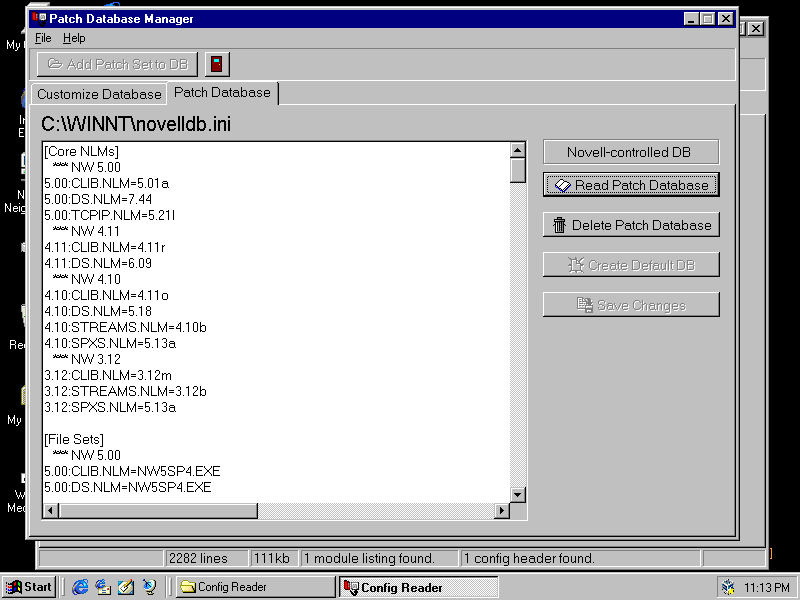Click the Novell-controlled DB button

tap(631, 152)
